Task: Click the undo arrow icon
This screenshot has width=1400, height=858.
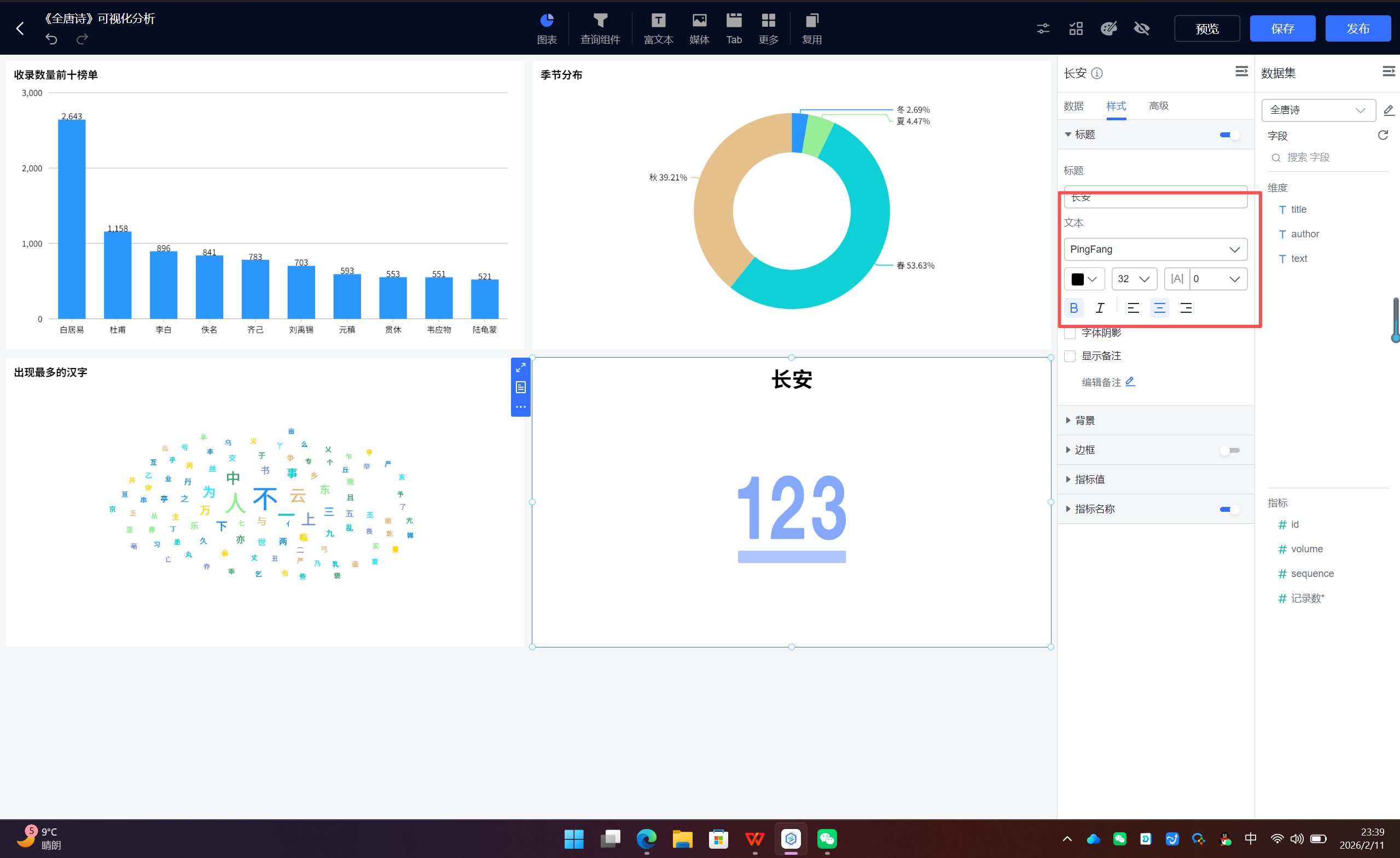Action: point(51,39)
